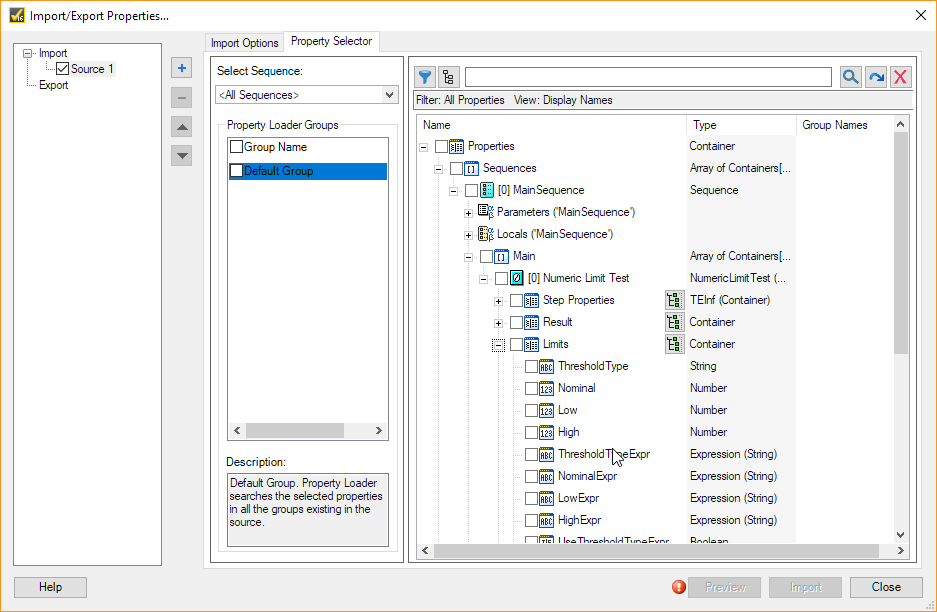Check the High property checkbox
Screen dimensions: 937x612
(x=531, y=433)
